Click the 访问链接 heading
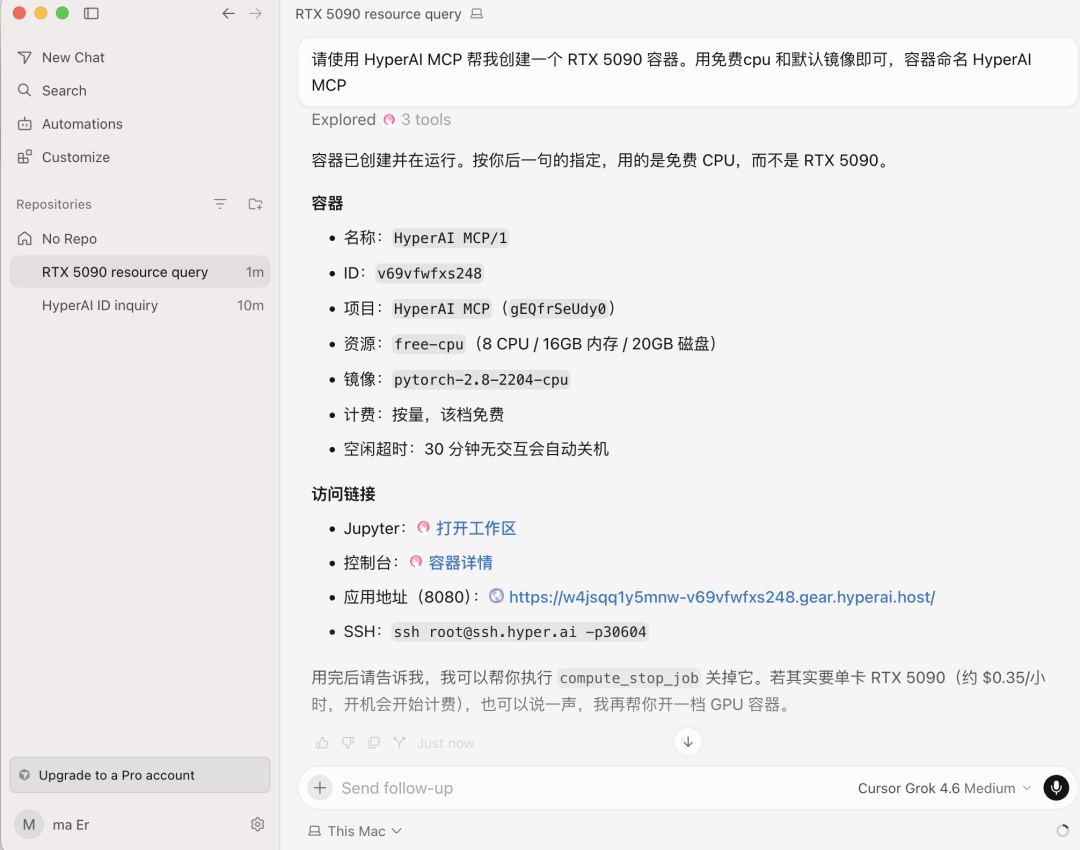 pos(343,494)
